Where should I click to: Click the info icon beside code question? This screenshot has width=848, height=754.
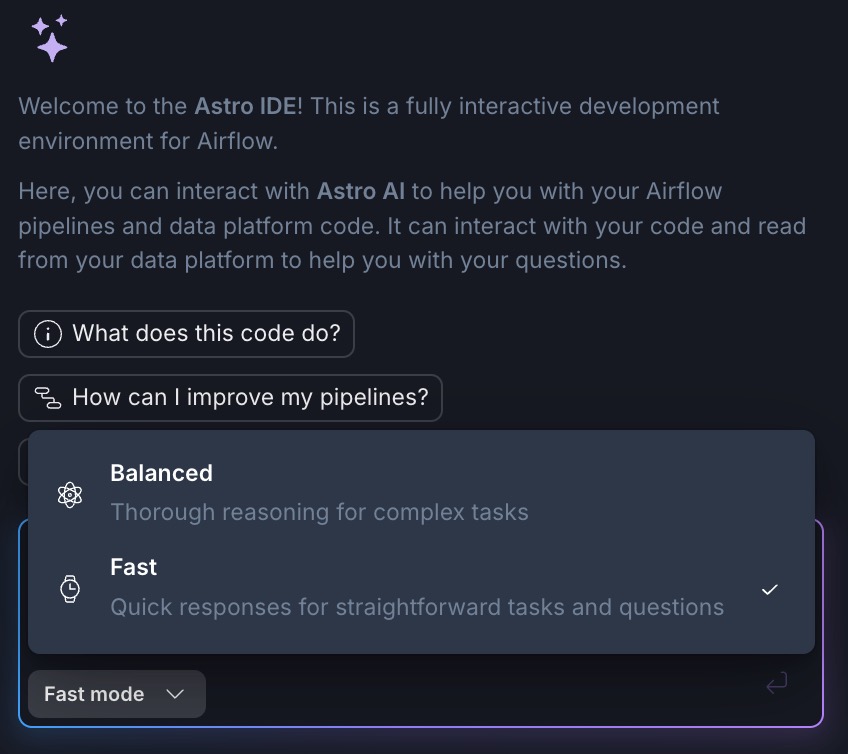tap(47, 334)
